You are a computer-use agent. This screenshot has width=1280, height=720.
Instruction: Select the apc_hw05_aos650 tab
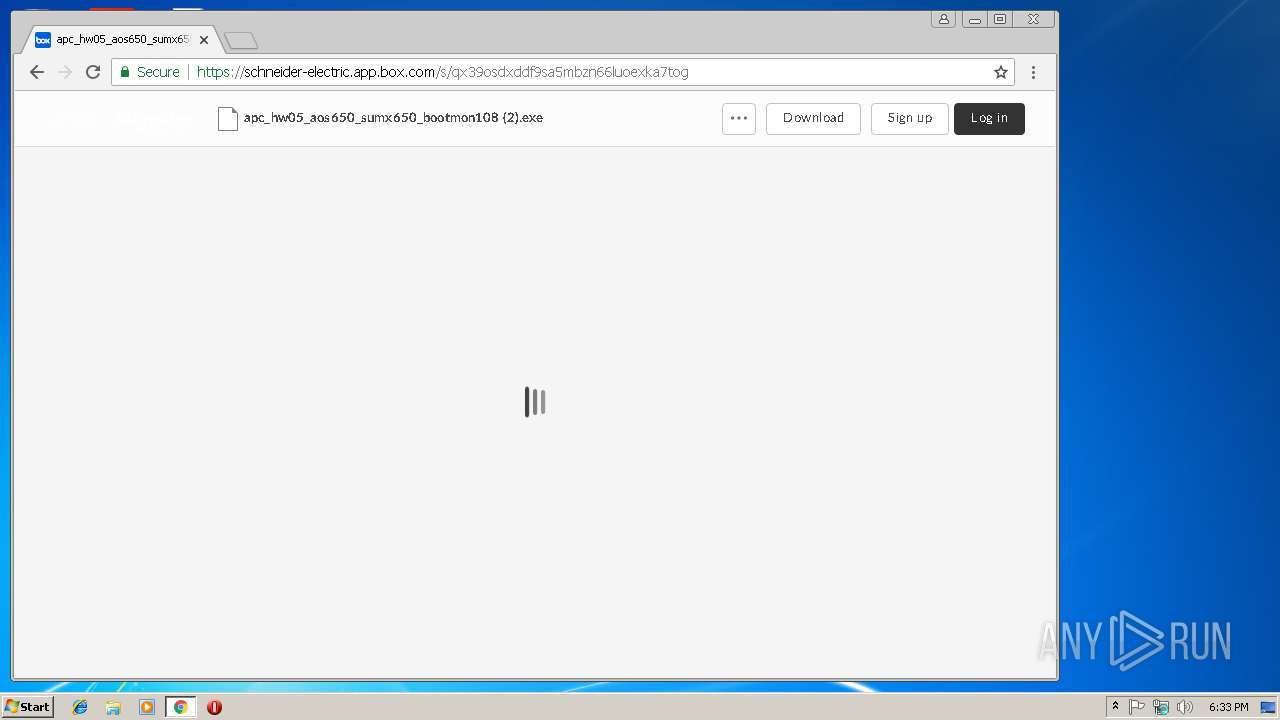[x=120, y=40]
